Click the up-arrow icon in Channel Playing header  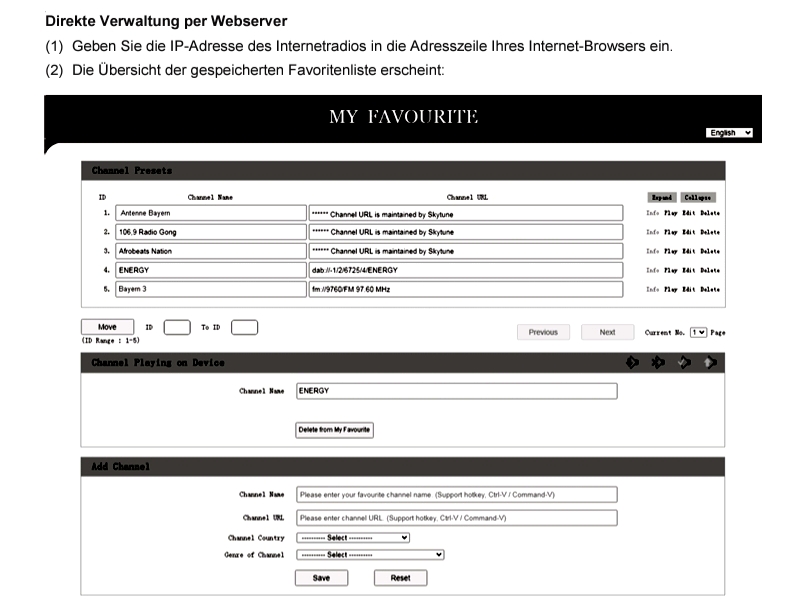[x=709, y=362]
